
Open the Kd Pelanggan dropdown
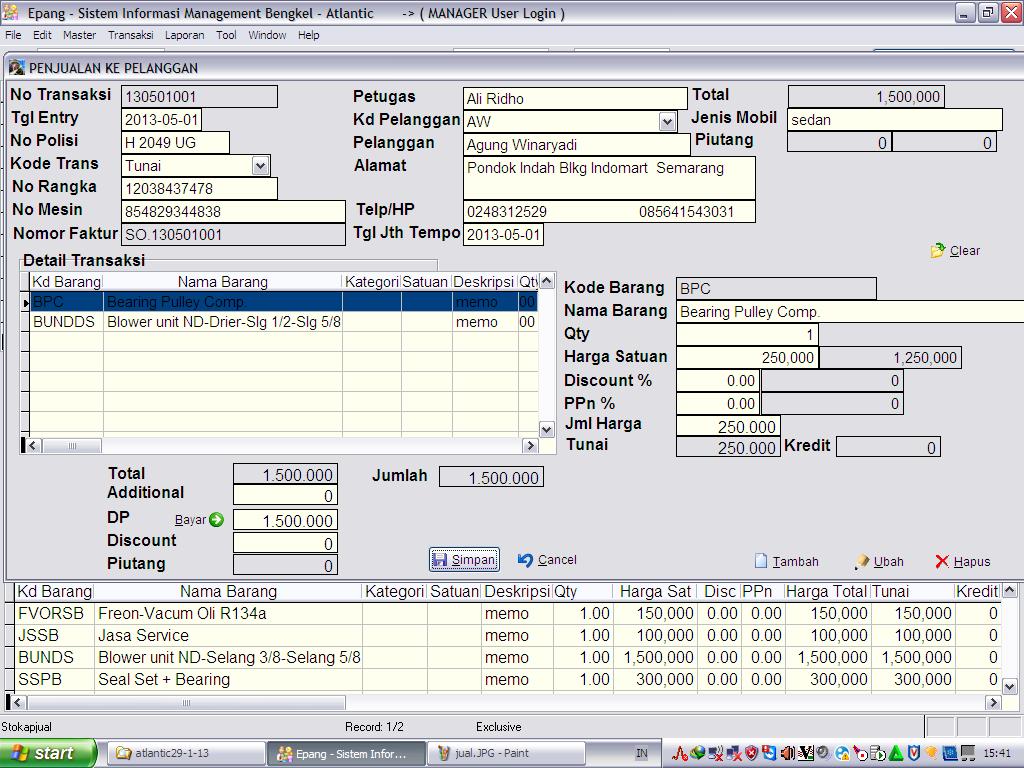668,121
